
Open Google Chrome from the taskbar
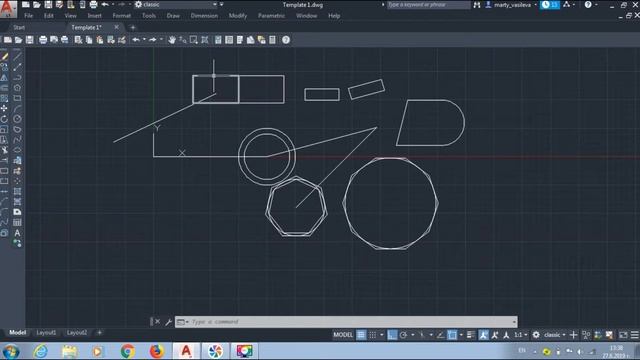coord(127,351)
